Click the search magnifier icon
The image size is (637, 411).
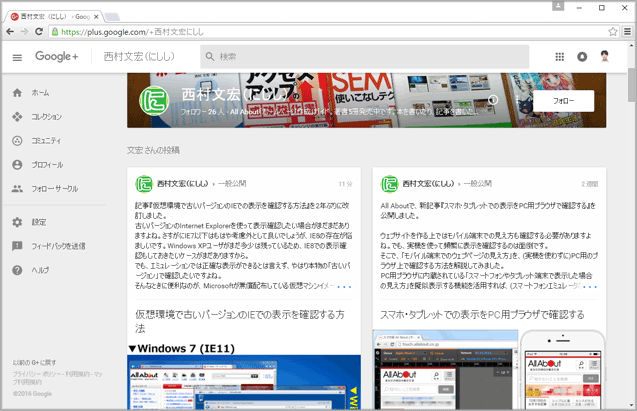tap(210, 56)
